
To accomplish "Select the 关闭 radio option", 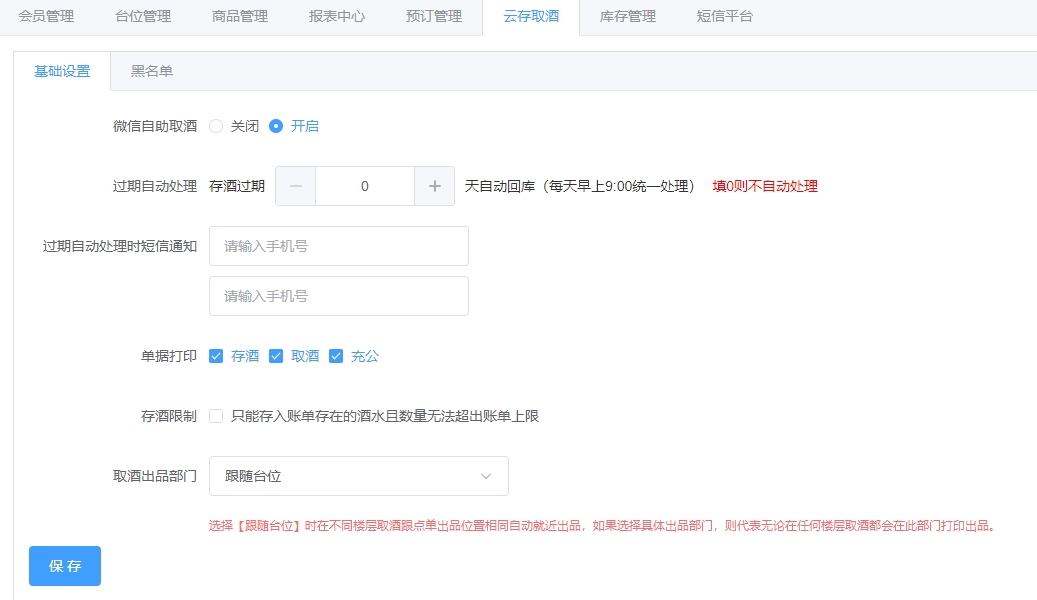I will pyautogui.click(x=216, y=126).
